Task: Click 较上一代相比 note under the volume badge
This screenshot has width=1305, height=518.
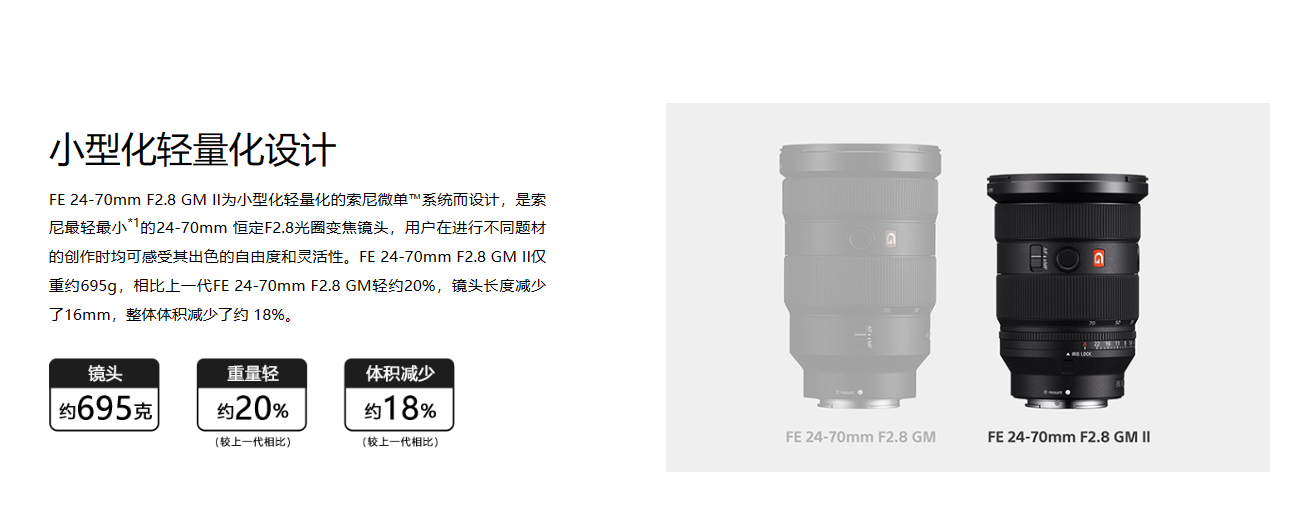Action: [x=399, y=441]
